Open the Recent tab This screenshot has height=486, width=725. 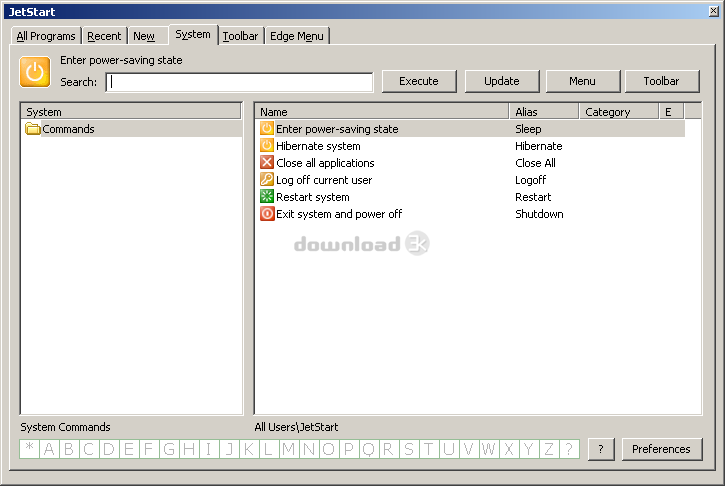pyautogui.click(x=104, y=36)
